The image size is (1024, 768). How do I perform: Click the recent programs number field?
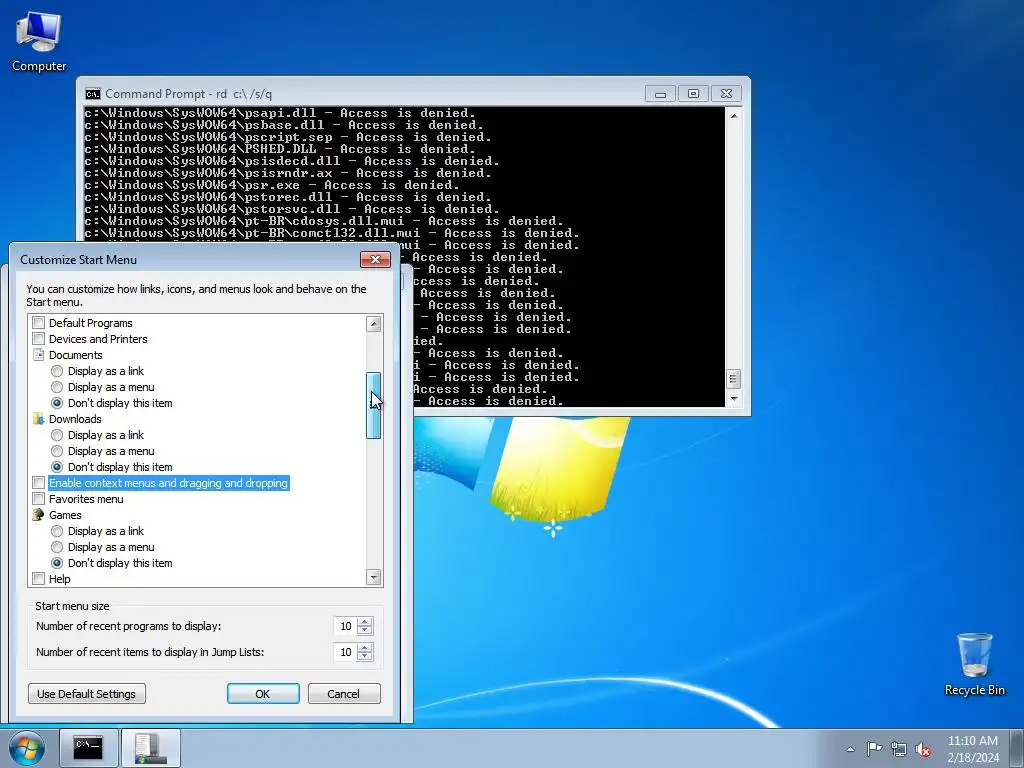[345, 626]
